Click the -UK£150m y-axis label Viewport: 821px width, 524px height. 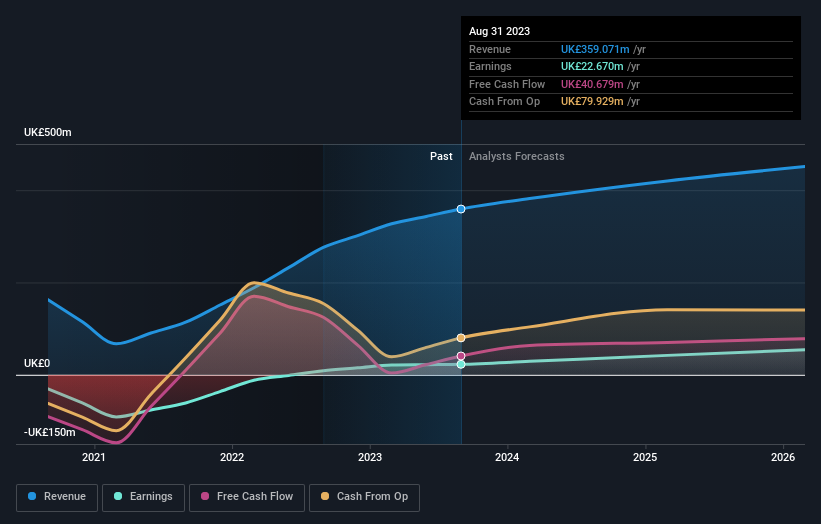[x=50, y=432]
